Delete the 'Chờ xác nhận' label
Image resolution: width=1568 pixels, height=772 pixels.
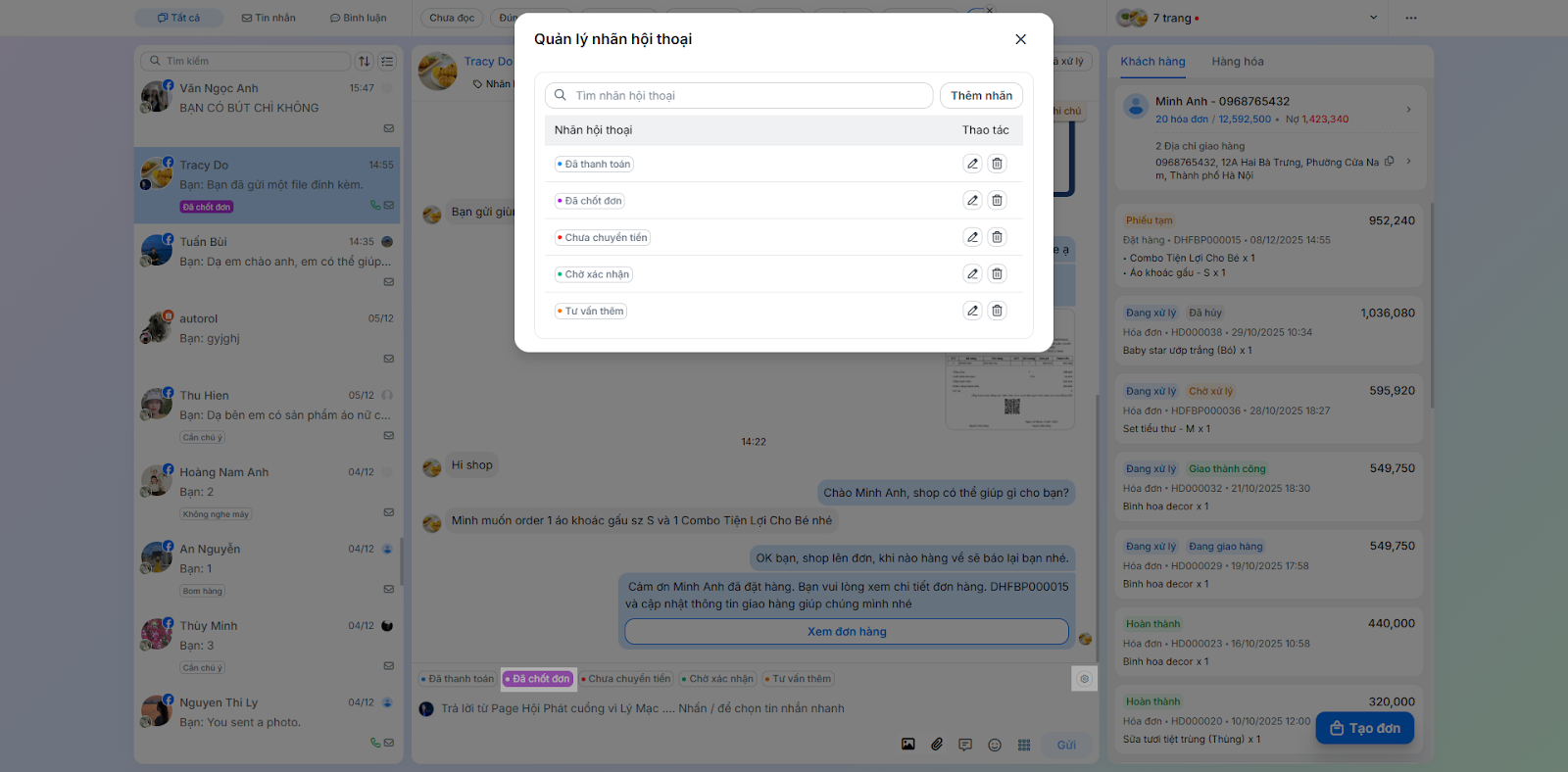(997, 274)
